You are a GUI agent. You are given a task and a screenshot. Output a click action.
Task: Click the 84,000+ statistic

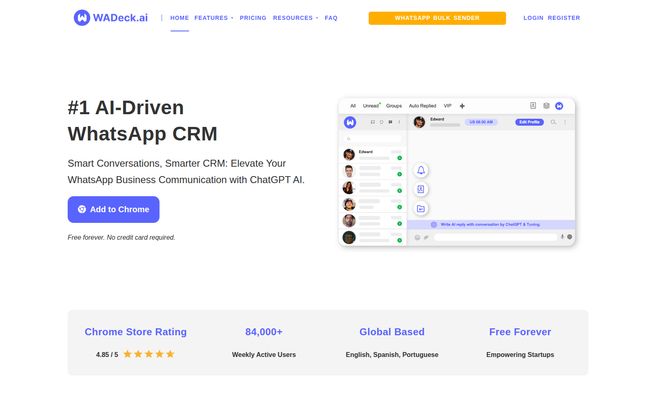(x=264, y=332)
